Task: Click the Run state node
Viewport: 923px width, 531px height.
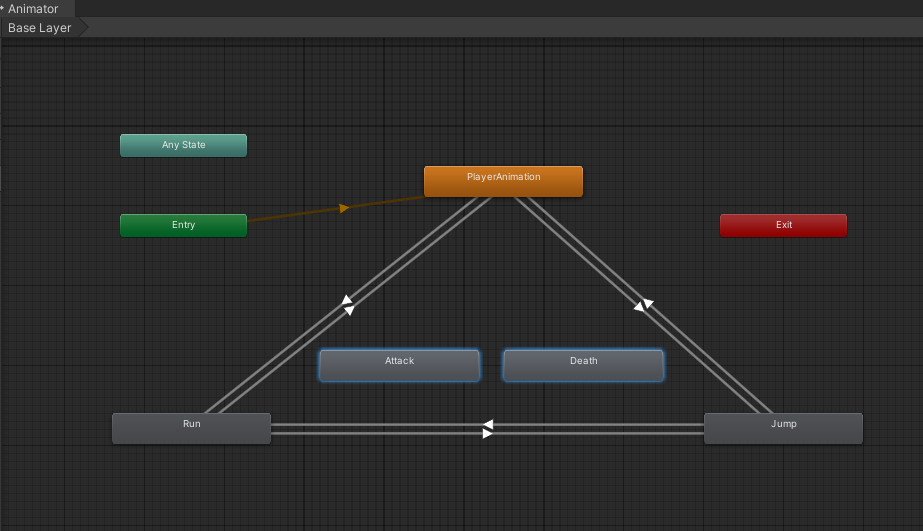Action: pos(191,428)
